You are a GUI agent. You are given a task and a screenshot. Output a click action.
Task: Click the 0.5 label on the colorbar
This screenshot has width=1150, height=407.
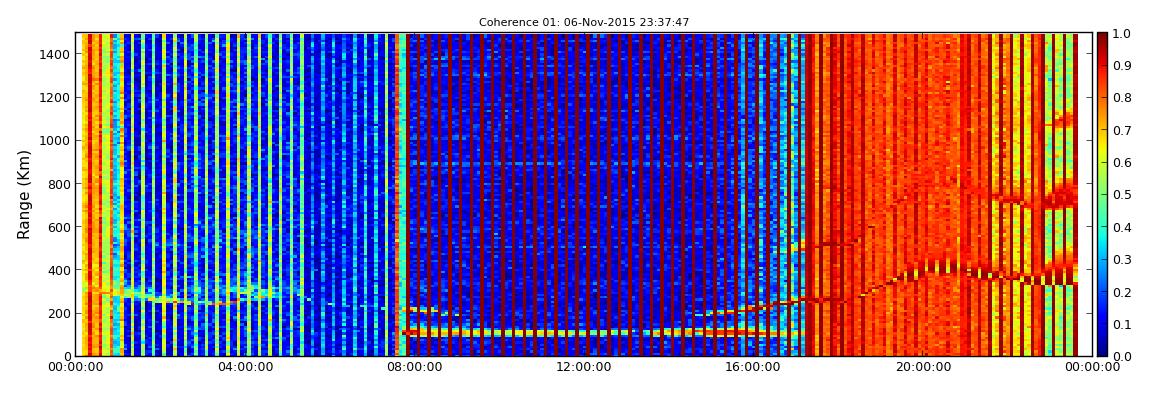pos(1123,194)
